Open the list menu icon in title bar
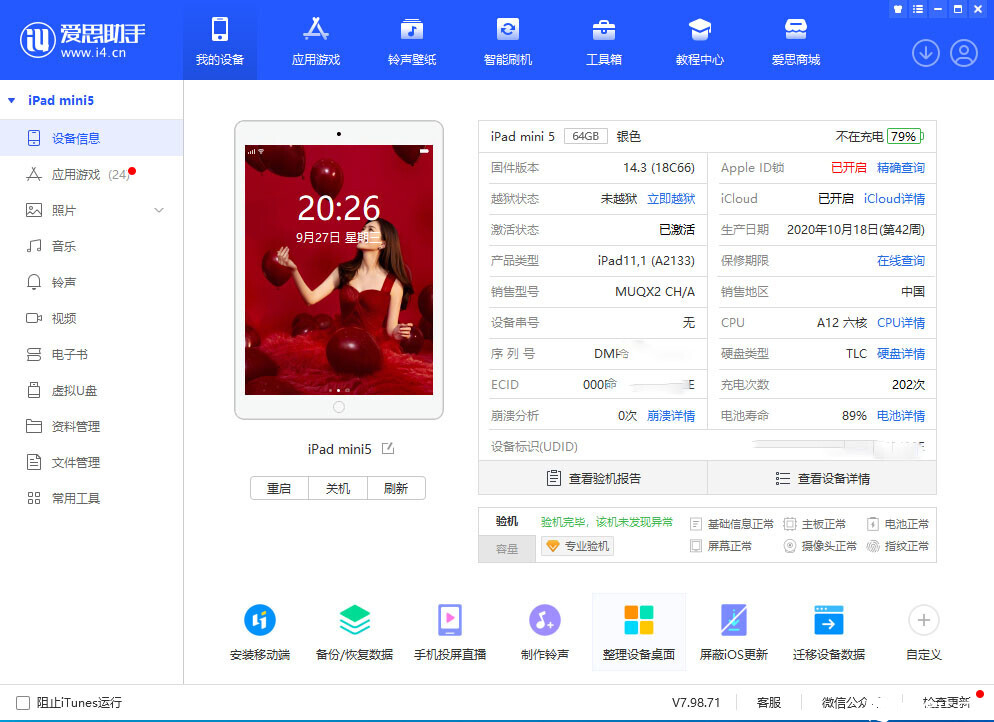The width and height of the screenshot is (994, 722). 917,9
